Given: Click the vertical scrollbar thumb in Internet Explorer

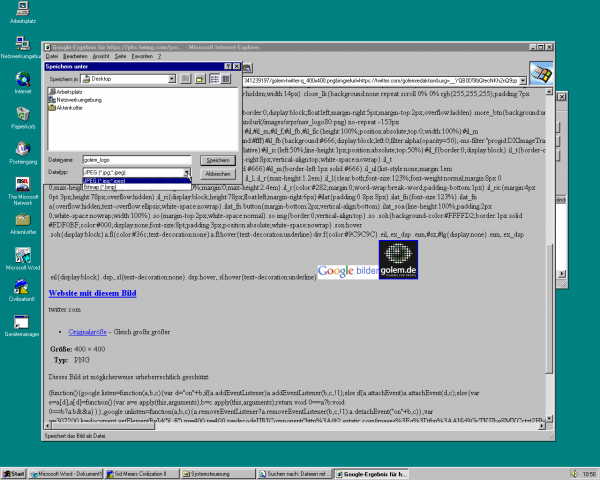Looking at the screenshot, I should coord(549,308).
